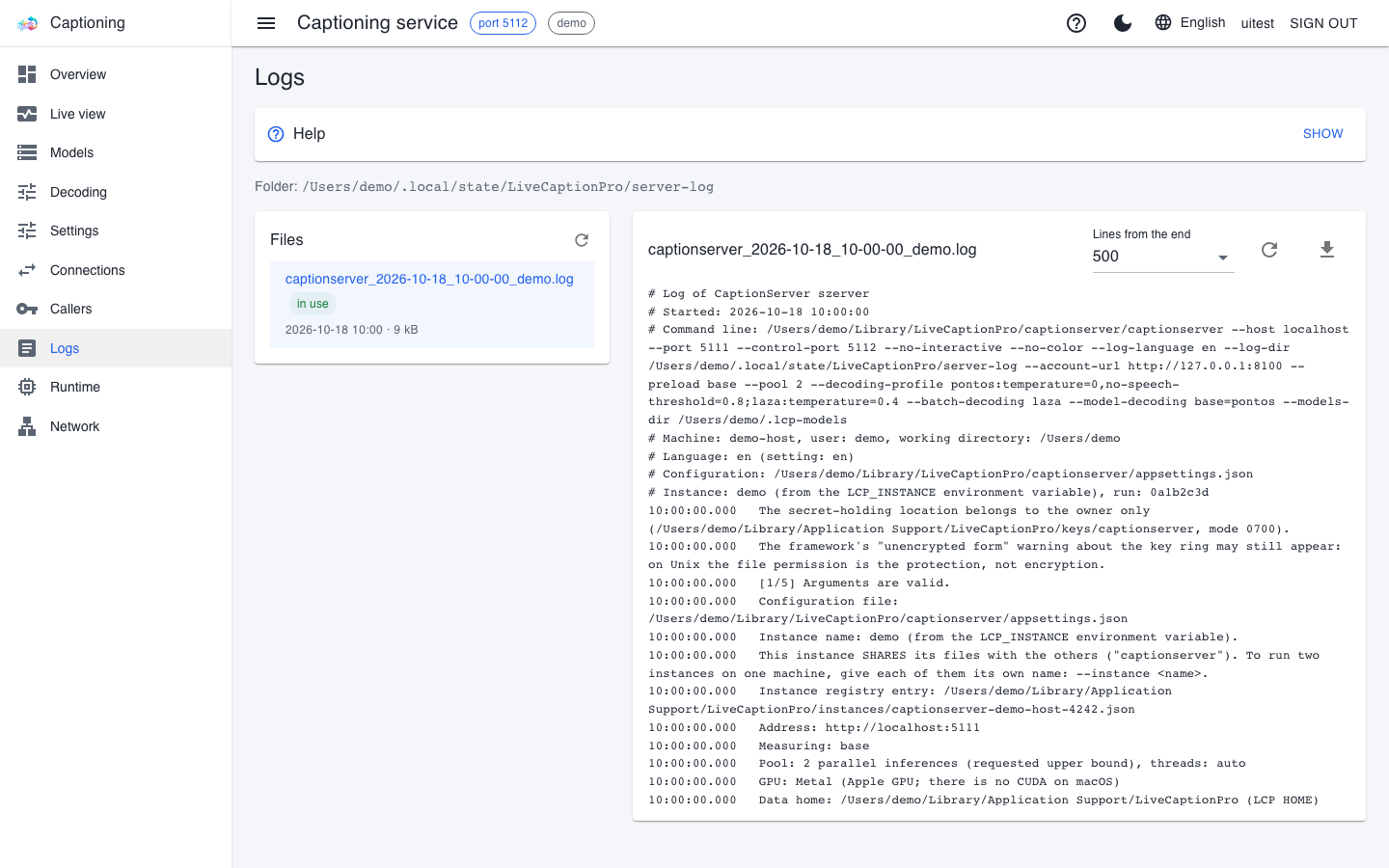Toggle dark mode moon icon

coord(1123,23)
